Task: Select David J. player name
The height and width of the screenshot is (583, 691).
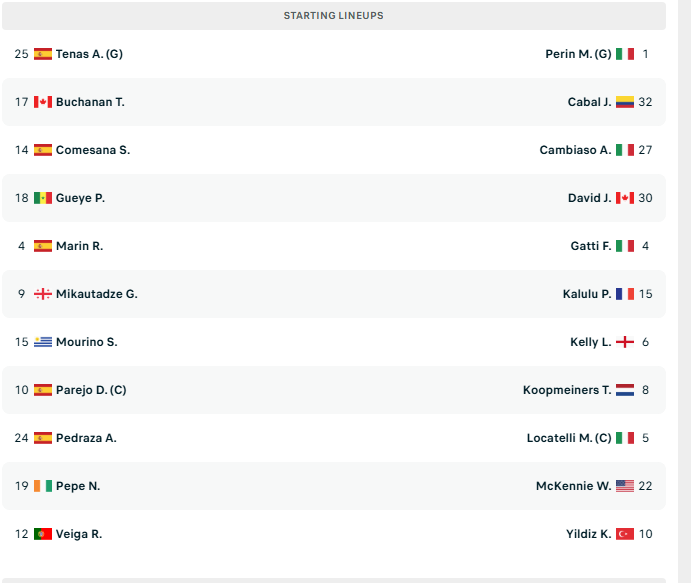Action: click(x=589, y=198)
